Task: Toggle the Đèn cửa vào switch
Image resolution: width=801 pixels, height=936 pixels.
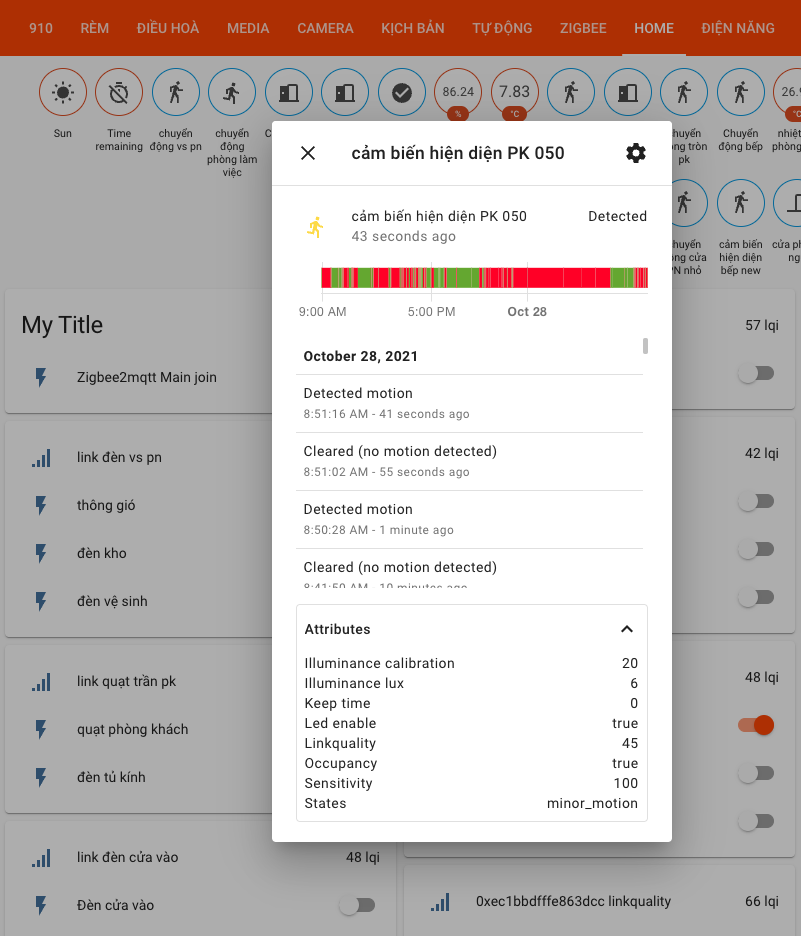Action: click(357, 905)
